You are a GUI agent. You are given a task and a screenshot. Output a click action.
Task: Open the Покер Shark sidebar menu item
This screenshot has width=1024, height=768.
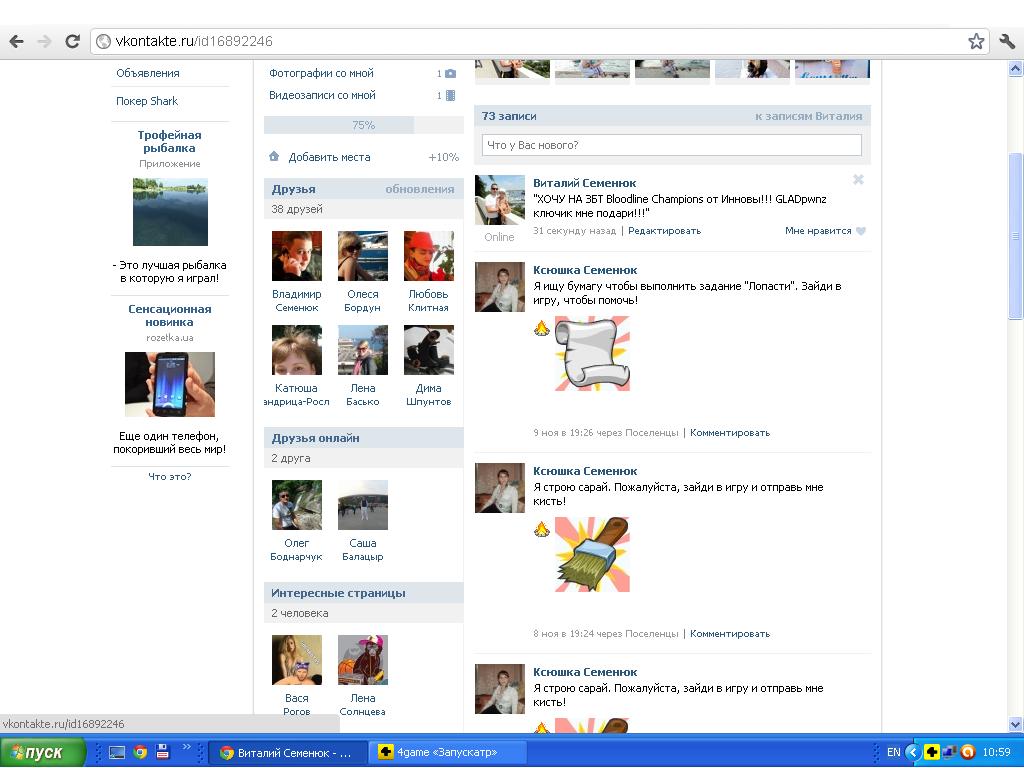tap(147, 101)
